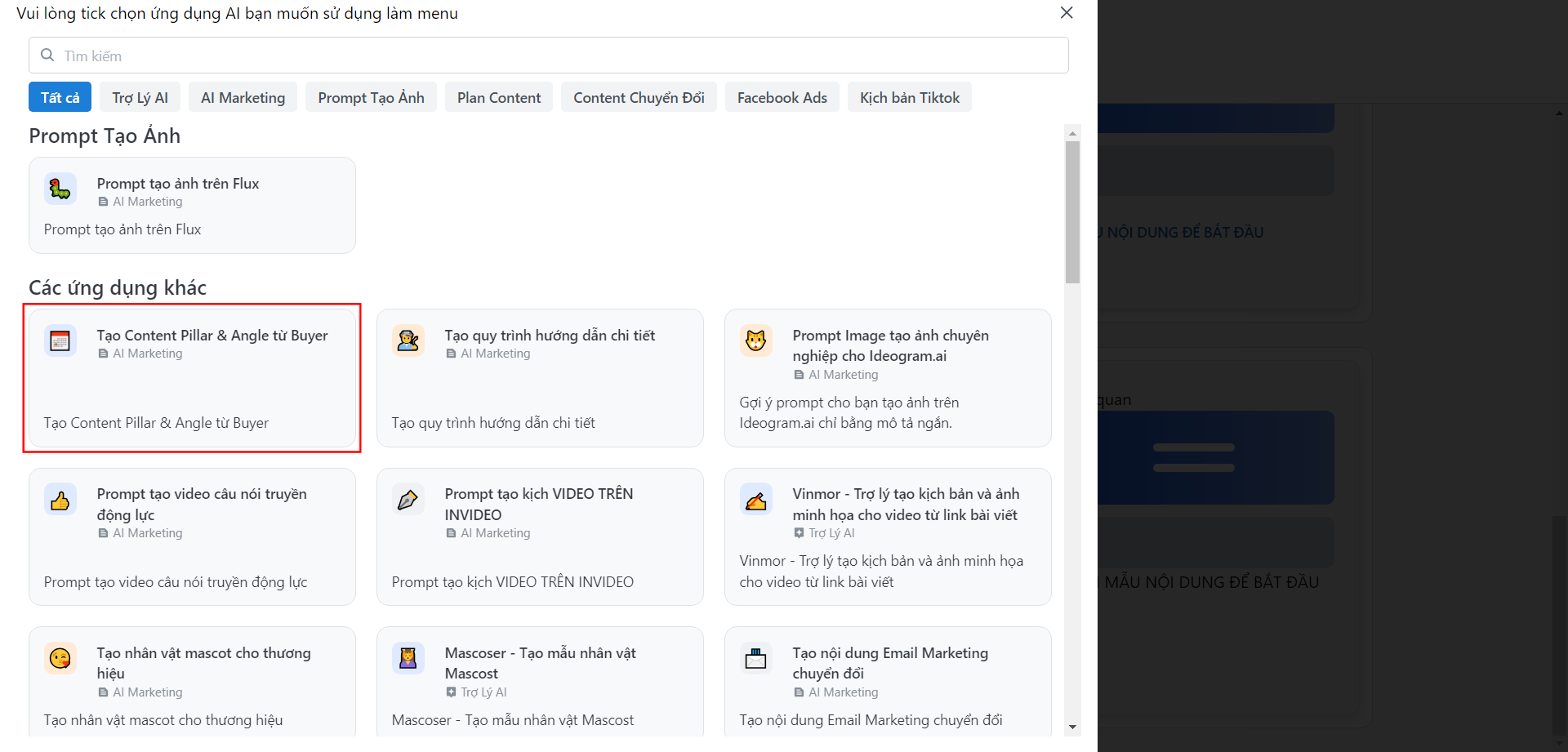Click the Tìm kiếm search field
Screen dimensions: 1568x752
[549, 56]
